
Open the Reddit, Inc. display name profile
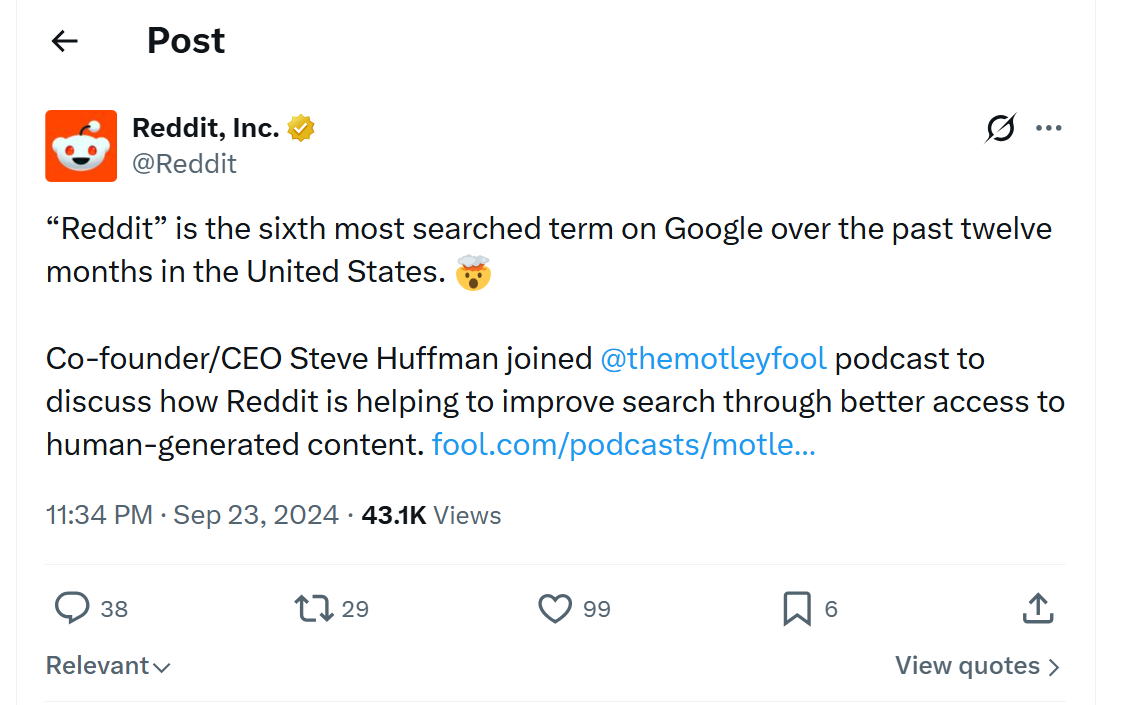[x=206, y=128]
